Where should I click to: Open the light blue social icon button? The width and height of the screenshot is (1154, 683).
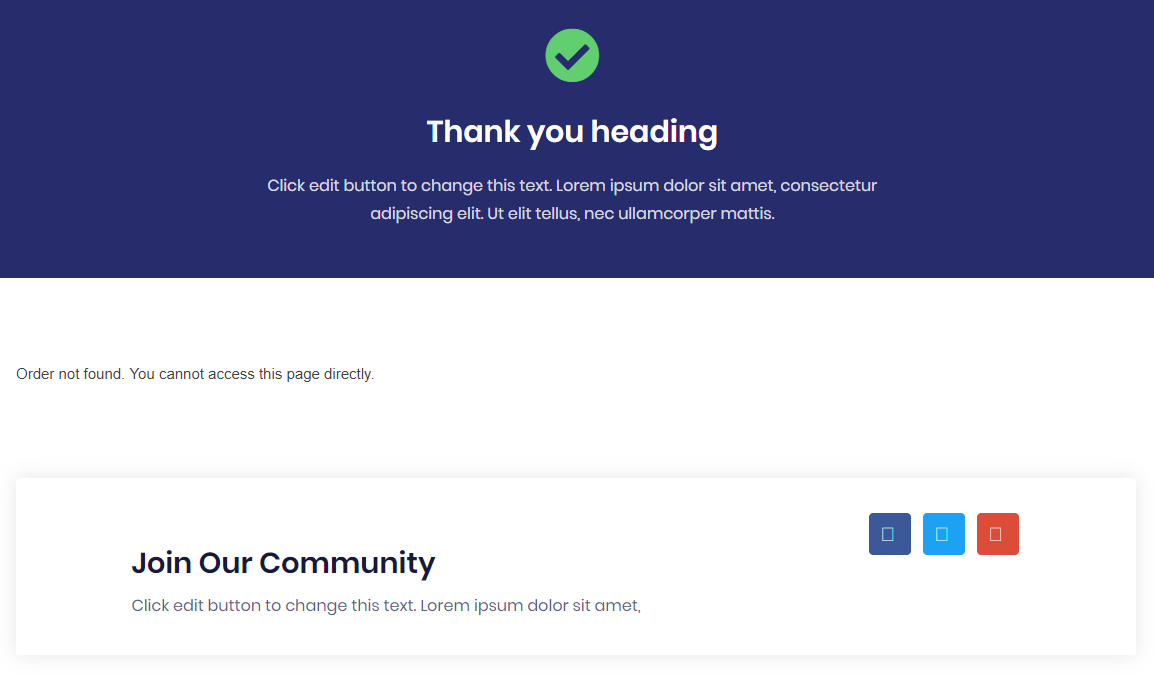click(943, 534)
